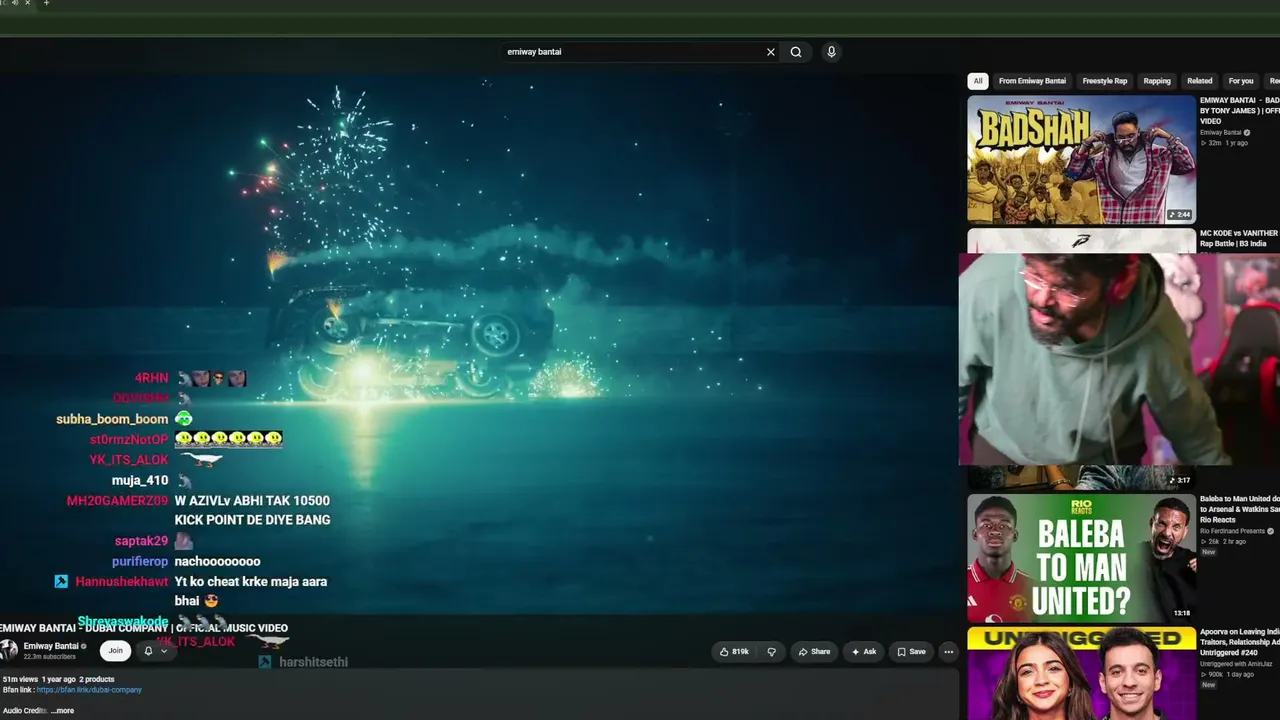Clear the search box with the X

coord(771,52)
